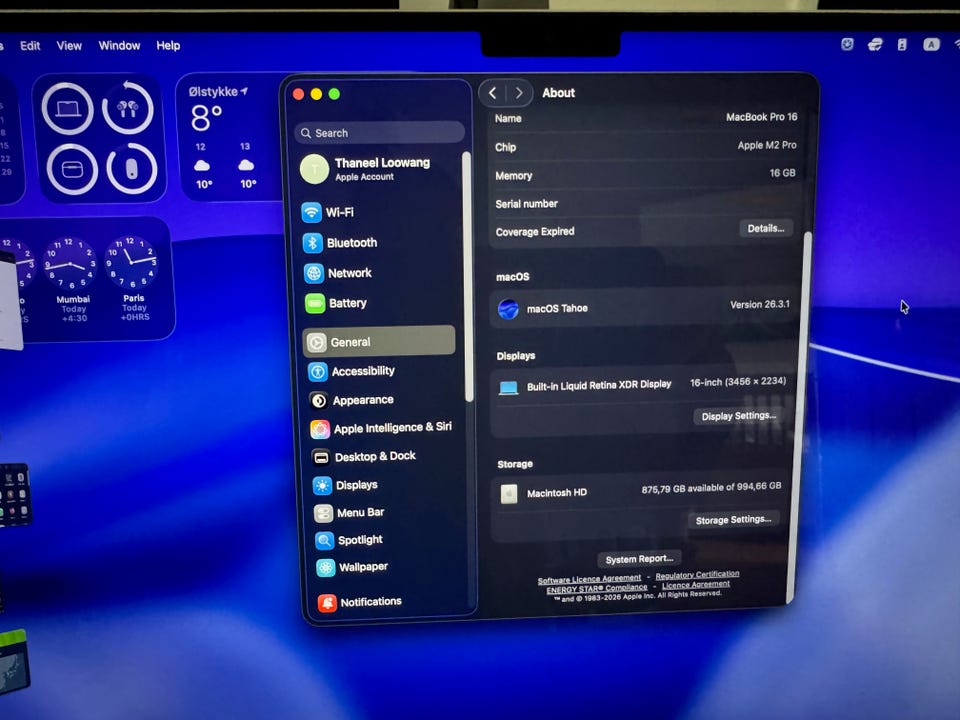Click the AirPods case battery ring

[72, 170]
